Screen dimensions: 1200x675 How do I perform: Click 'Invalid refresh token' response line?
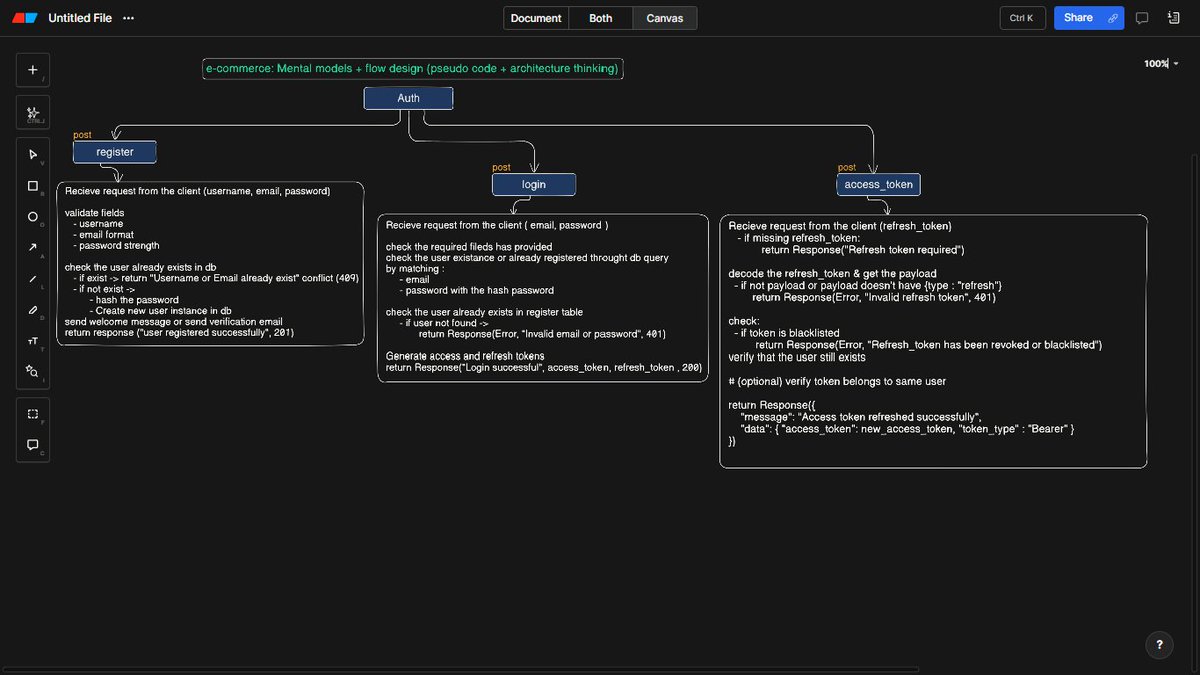[874, 297]
